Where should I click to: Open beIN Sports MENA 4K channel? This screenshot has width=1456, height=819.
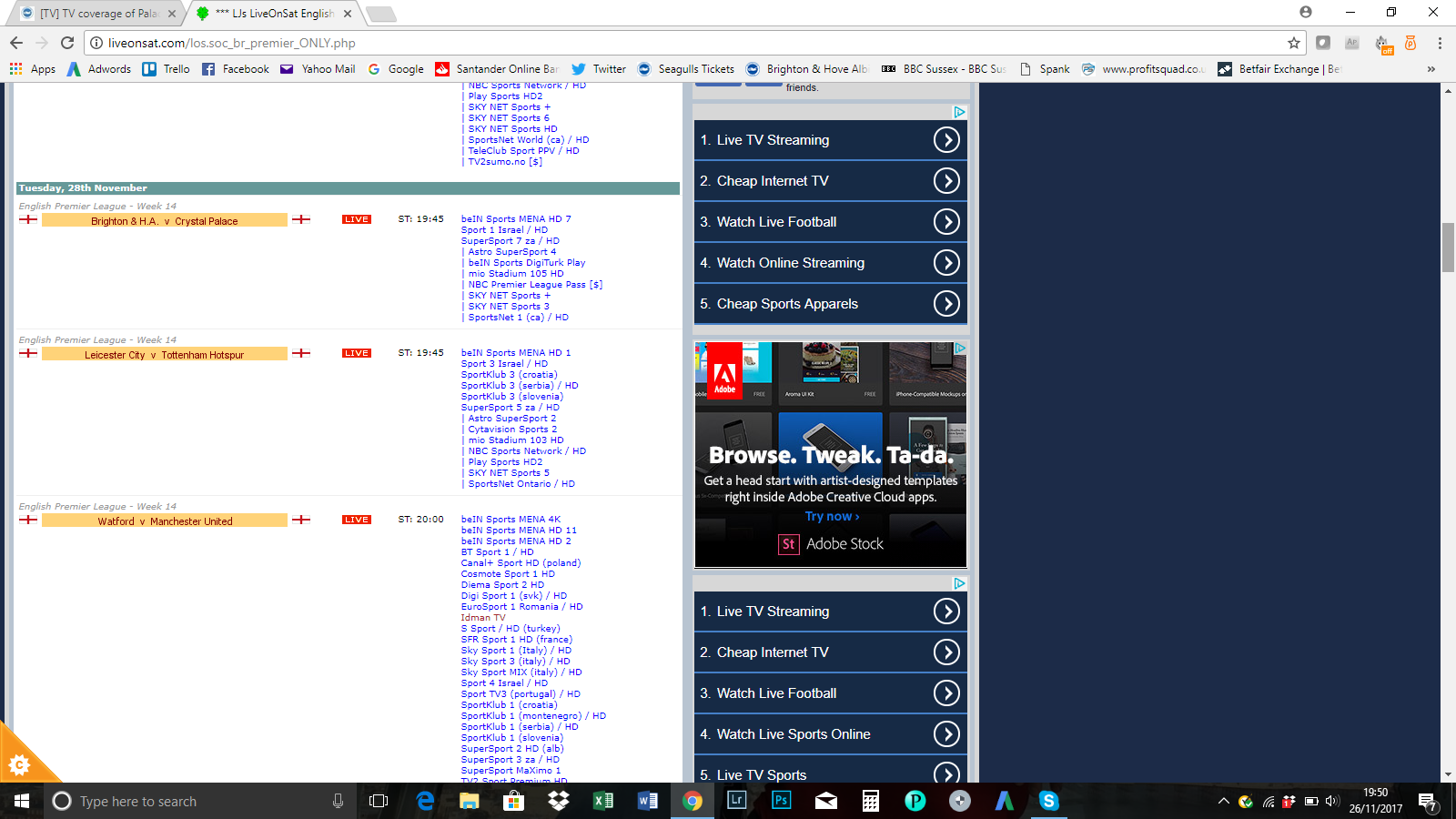point(511,520)
